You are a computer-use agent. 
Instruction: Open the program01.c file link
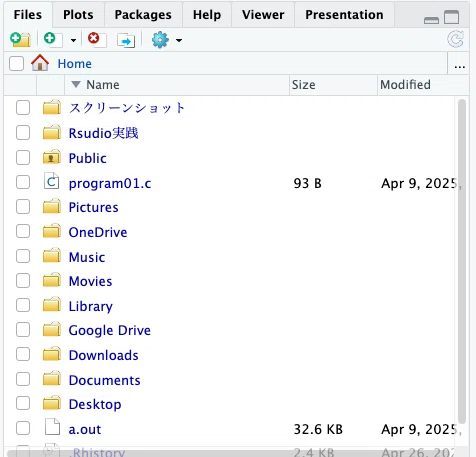pyautogui.click(x=110, y=183)
